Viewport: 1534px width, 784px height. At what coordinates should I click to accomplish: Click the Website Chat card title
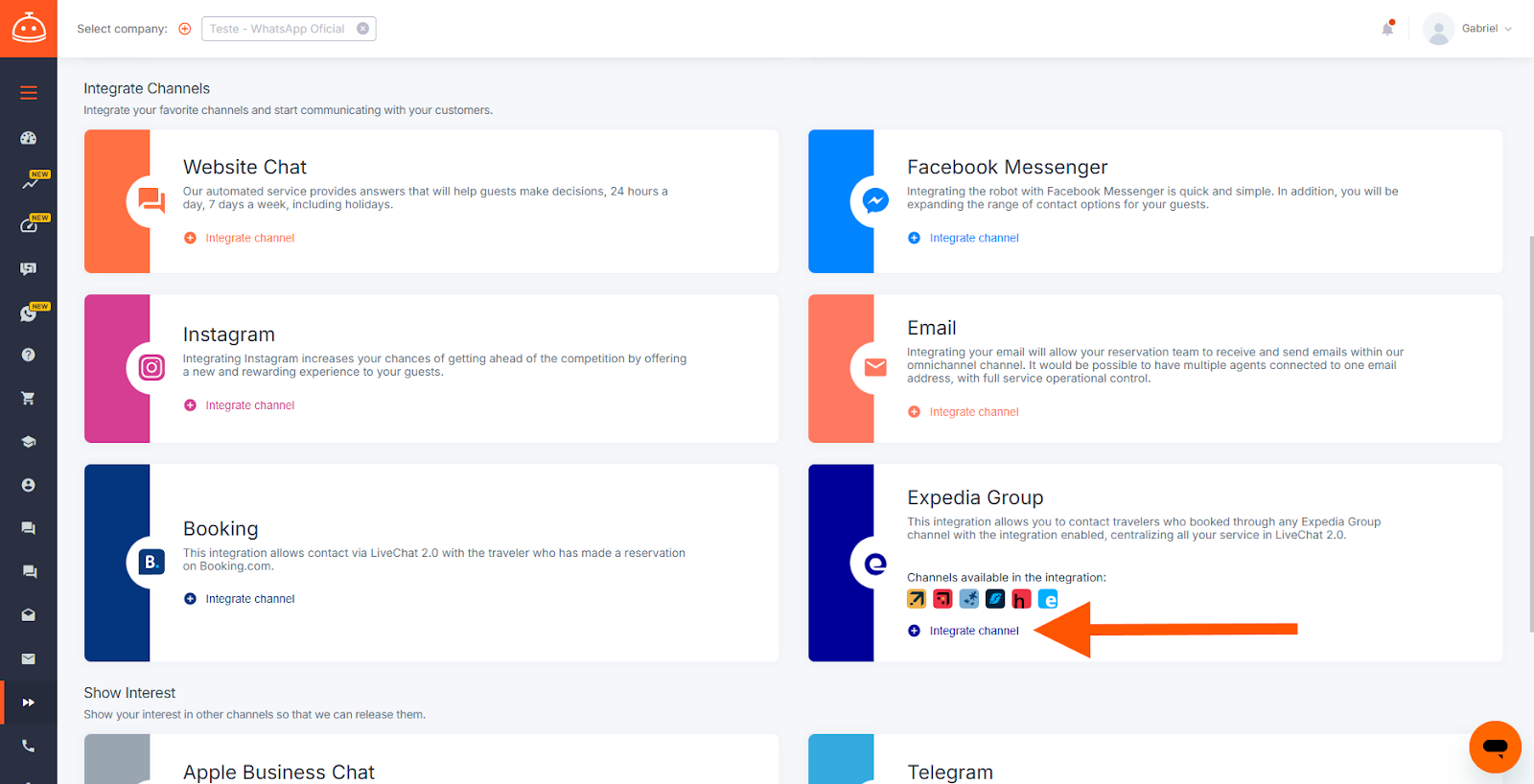[244, 167]
